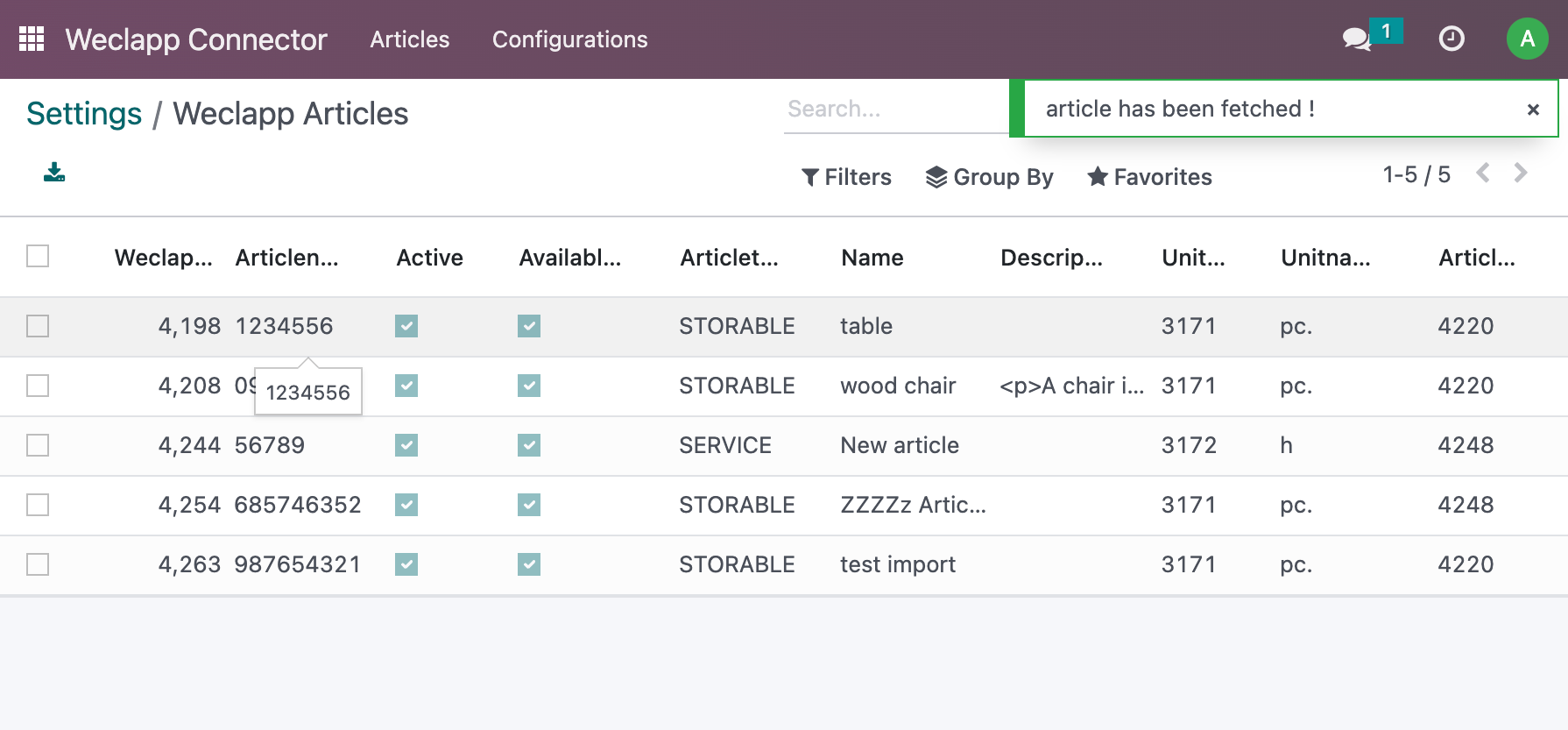
Task: Open the test import name cell
Action: click(898, 564)
